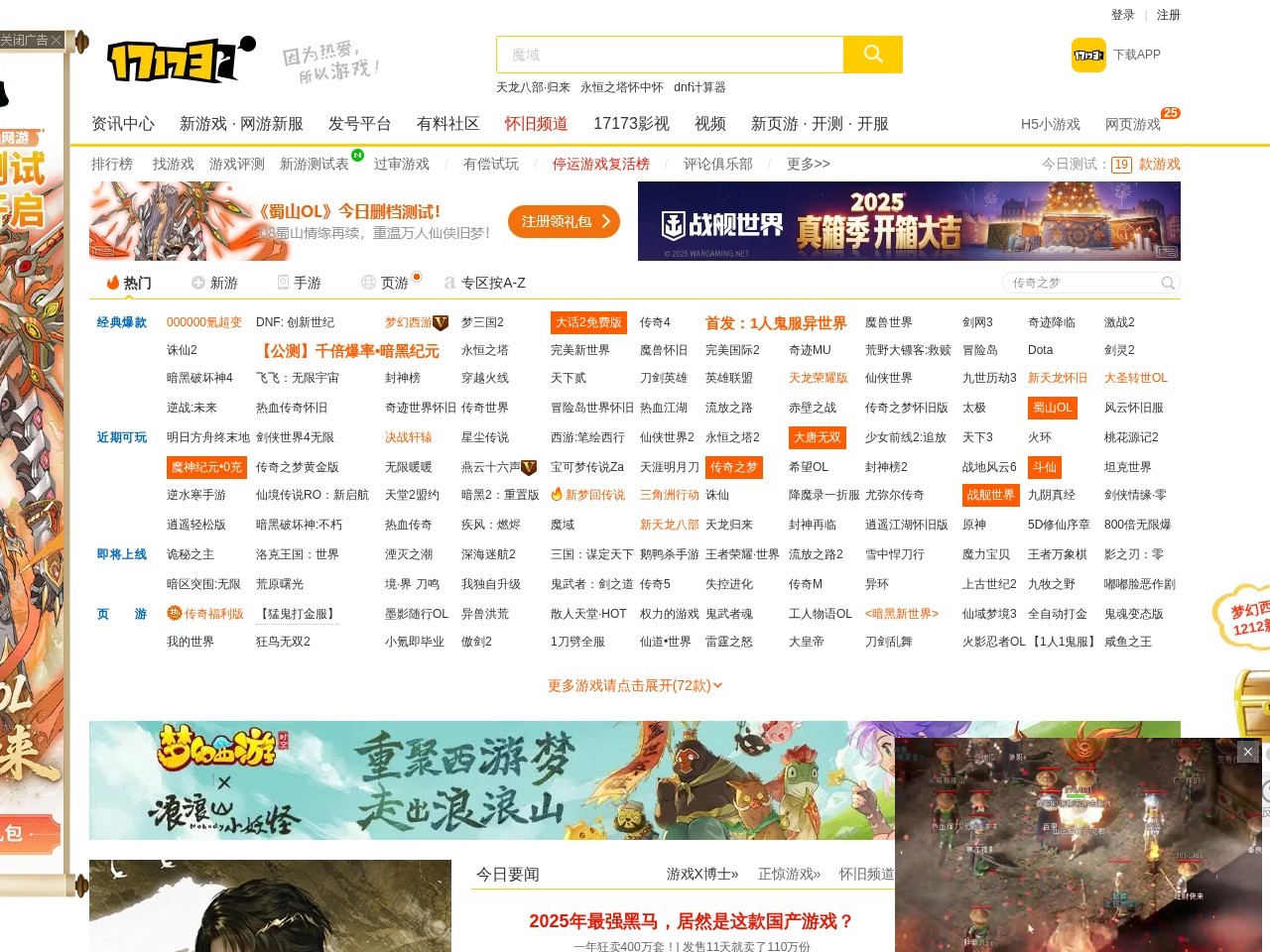
Task: Click the 登录 login link
Action: coord(1122,15)
